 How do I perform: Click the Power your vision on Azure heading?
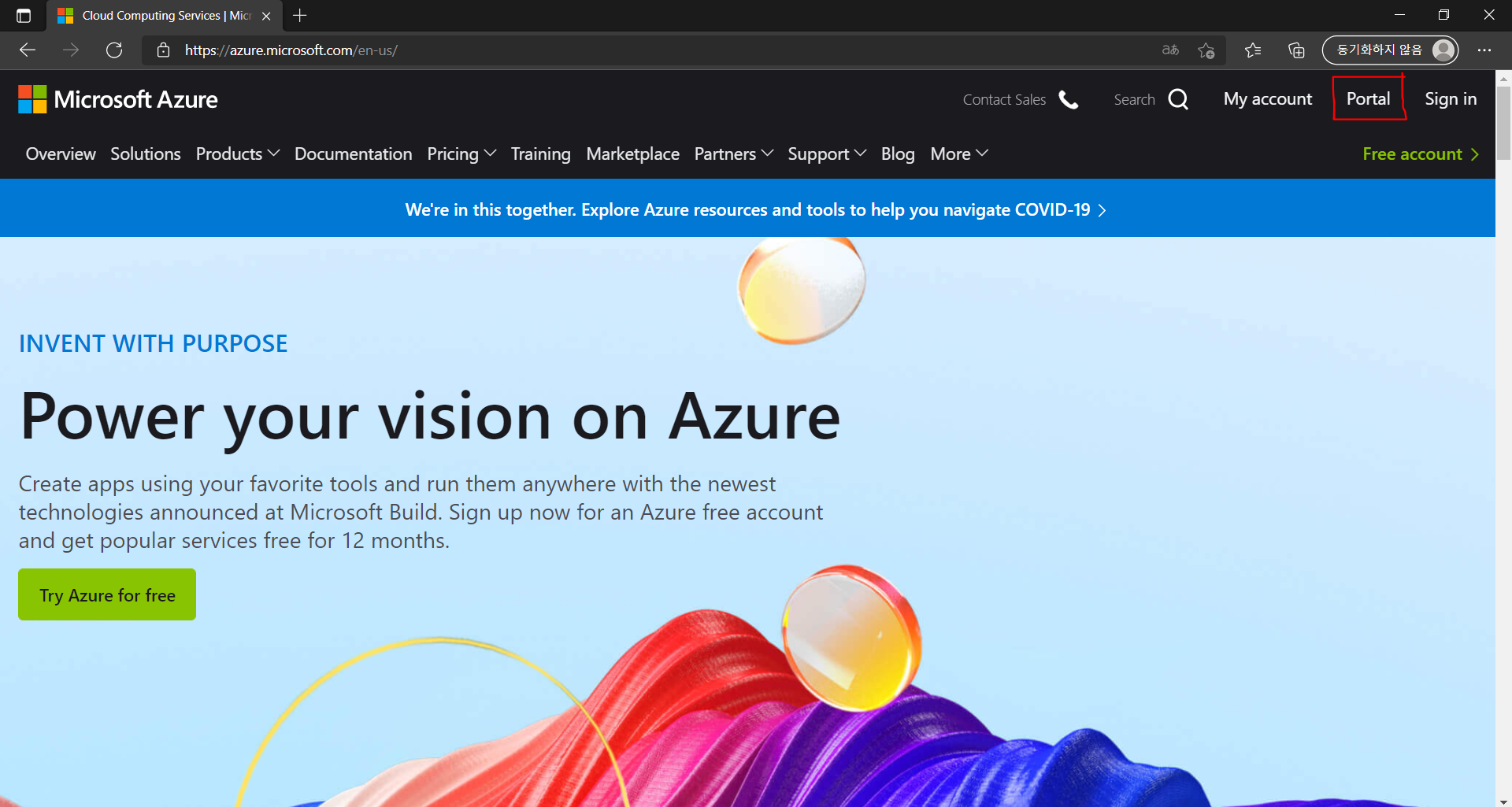tap(430, 417)
